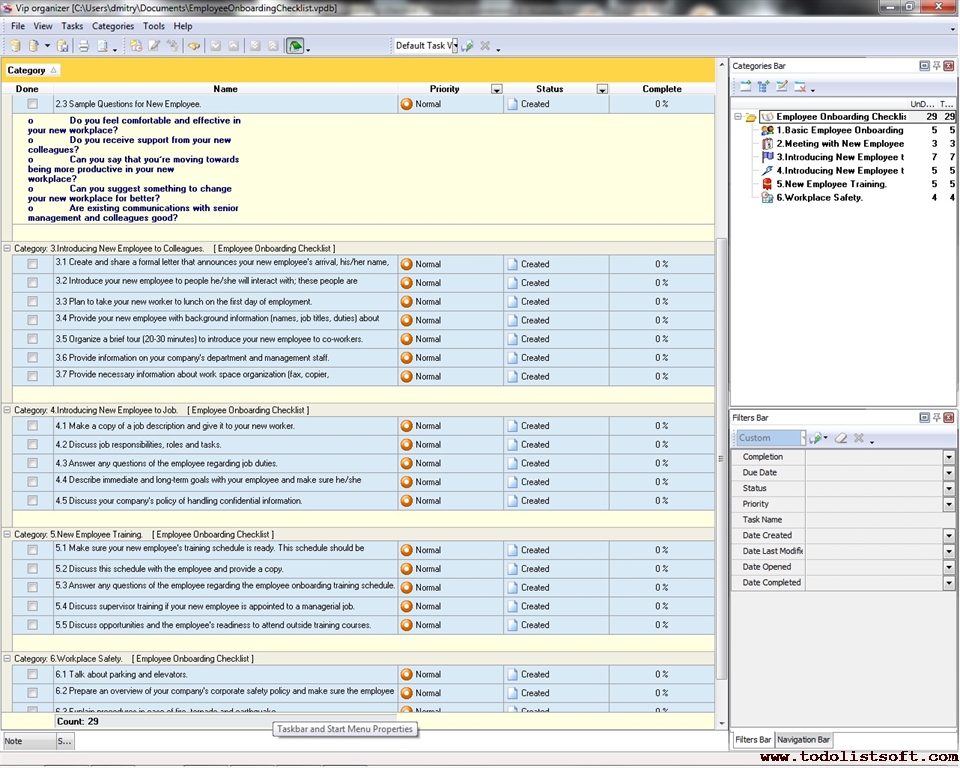Tick the Done checkbox for task 5.5
This screenshot has height=768, width=960.
[33, 625]
